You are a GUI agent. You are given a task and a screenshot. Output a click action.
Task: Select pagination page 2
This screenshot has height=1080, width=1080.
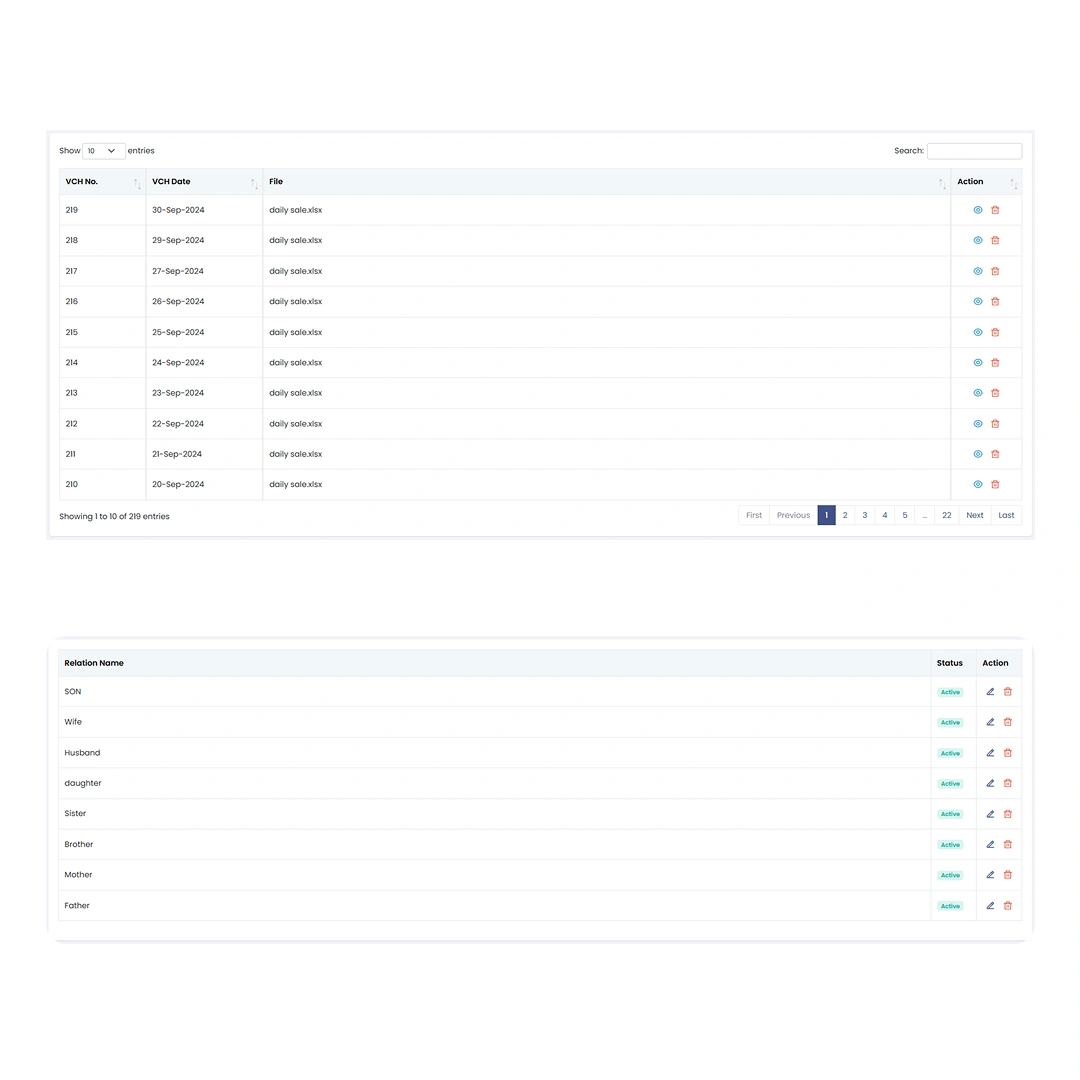point(845,515)
